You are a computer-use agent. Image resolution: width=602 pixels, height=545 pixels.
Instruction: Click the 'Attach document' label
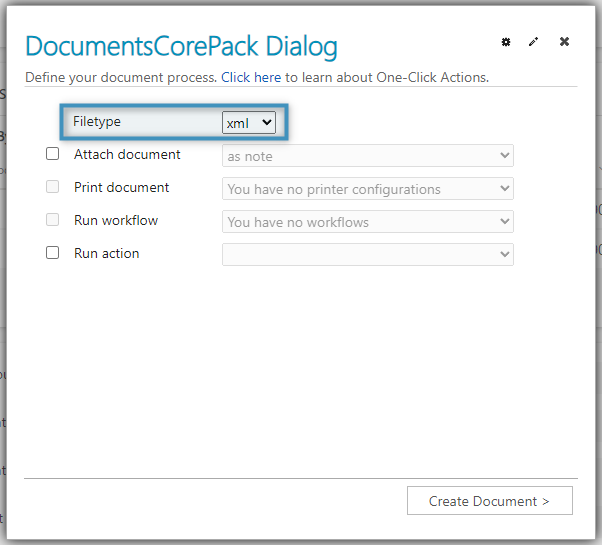point(127,154)
